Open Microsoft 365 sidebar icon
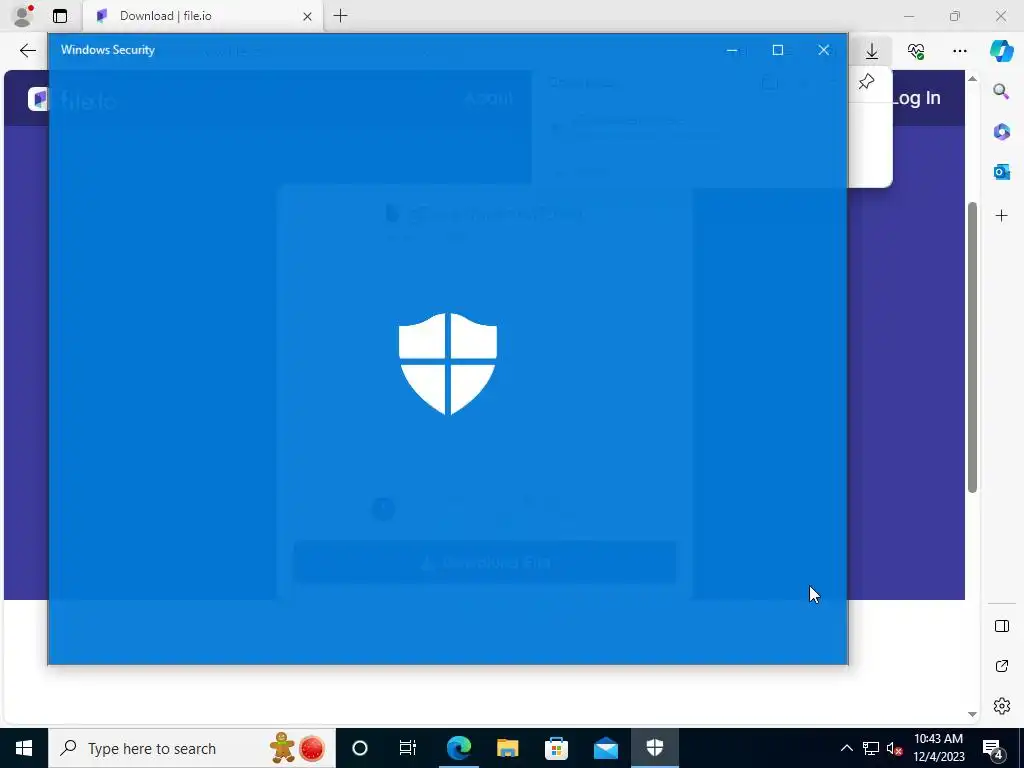Screen dimensions: 1024x768 tap(1001, 131)
